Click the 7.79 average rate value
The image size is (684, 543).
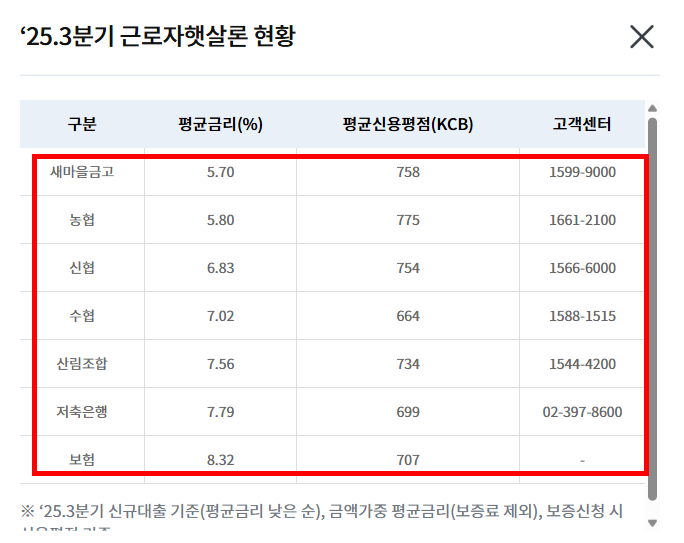point(220,412)
